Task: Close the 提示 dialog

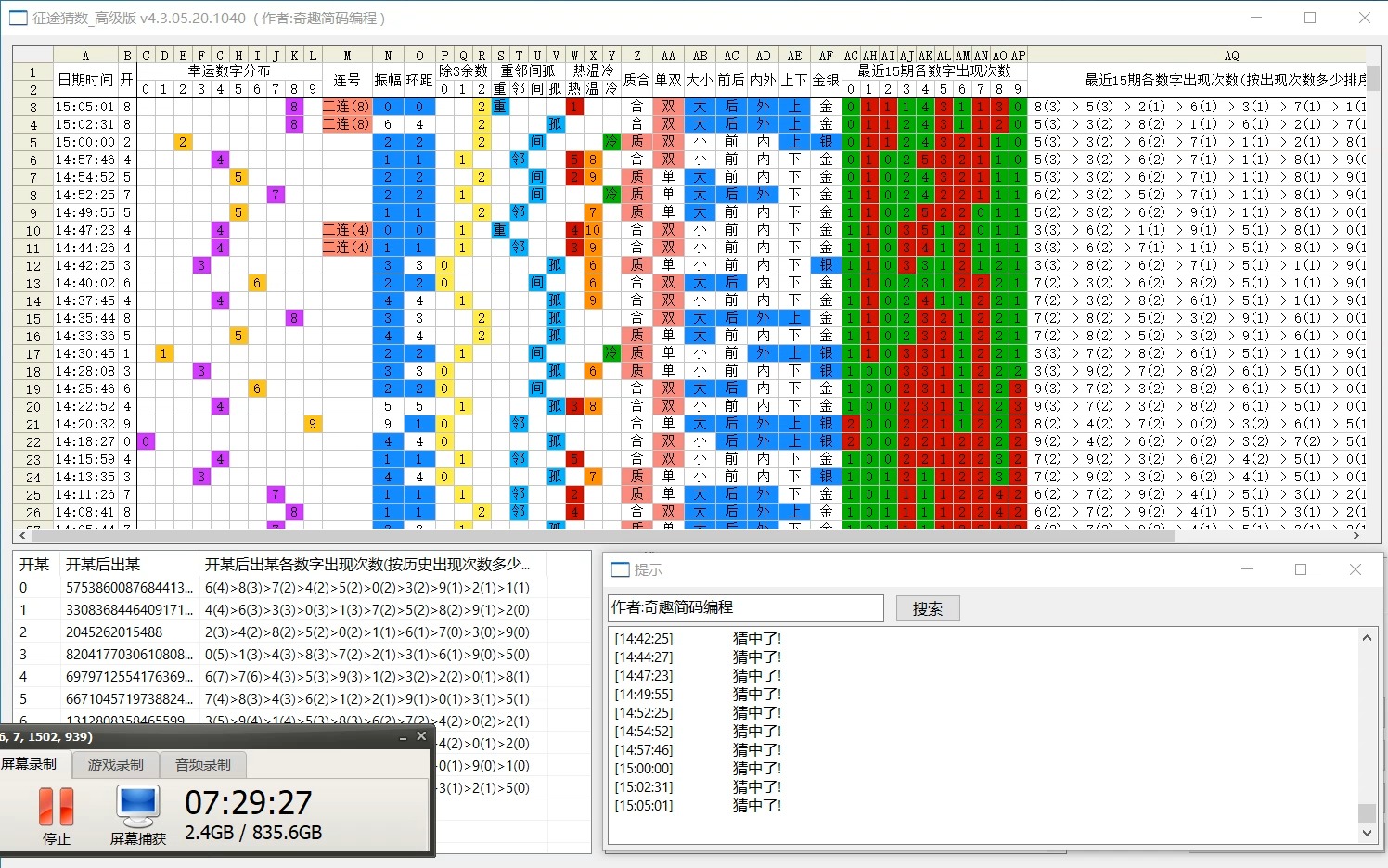Action: coord(1356,569)
